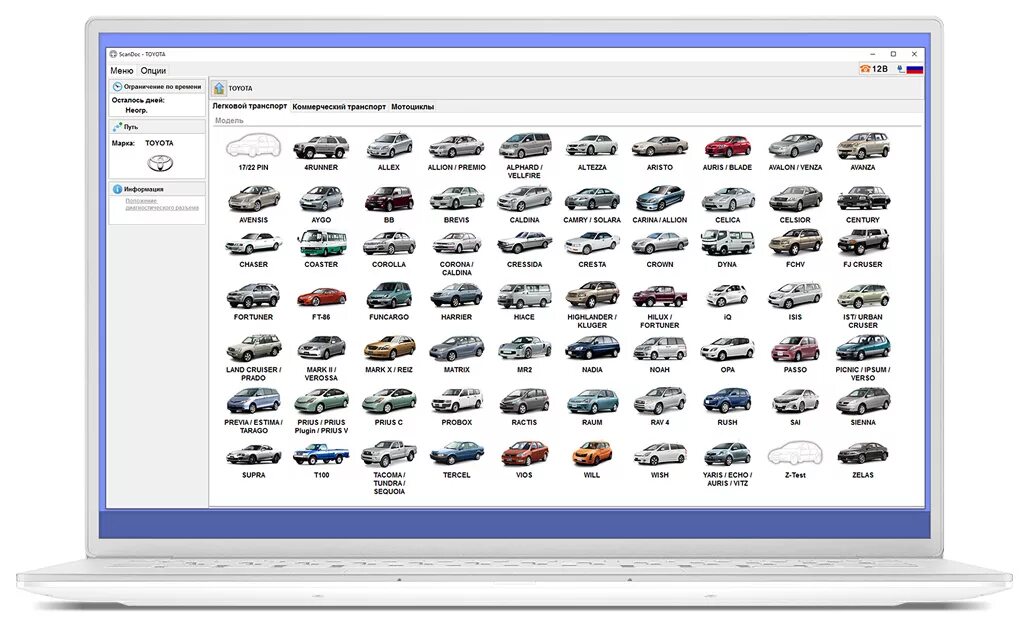This screenshot has height=626, width=1024.
Task: Open the diagnostic connector position link
Action: [x=162, y=204]
